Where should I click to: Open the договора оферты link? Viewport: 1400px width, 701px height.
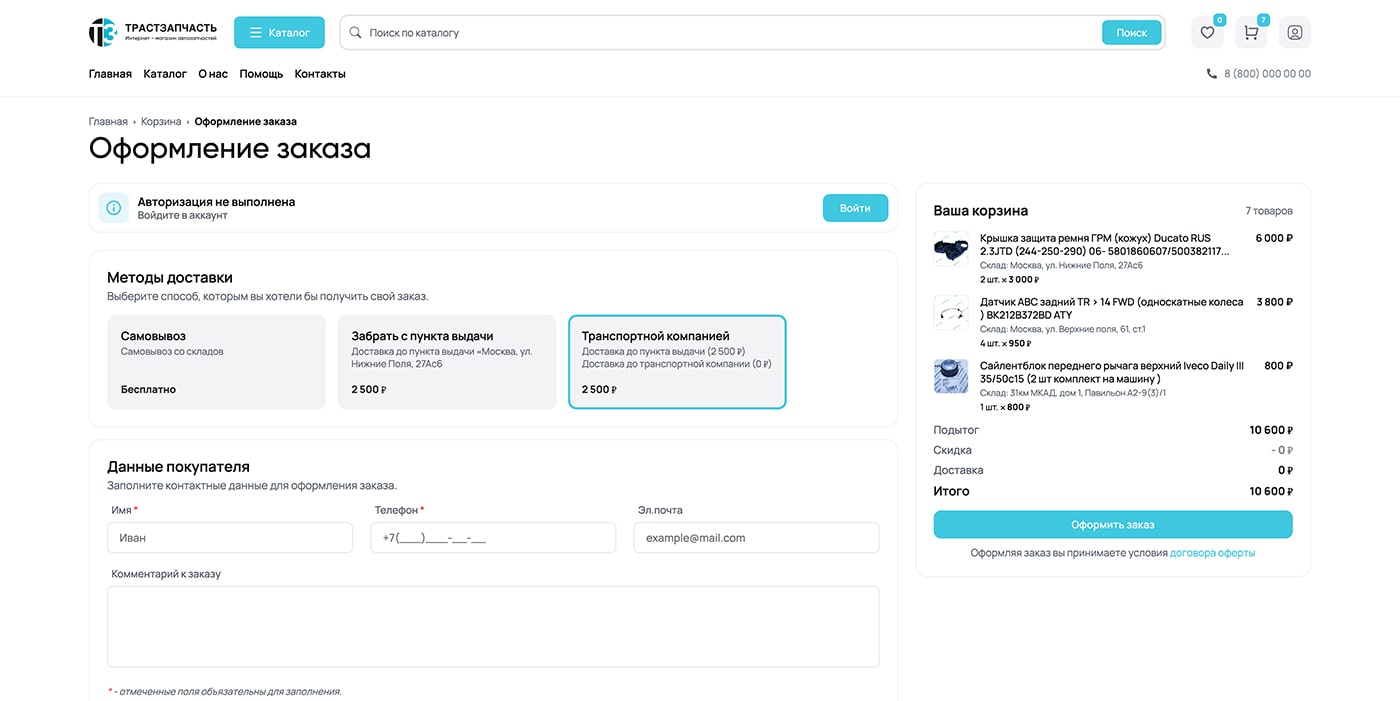tap(1212, 553)
